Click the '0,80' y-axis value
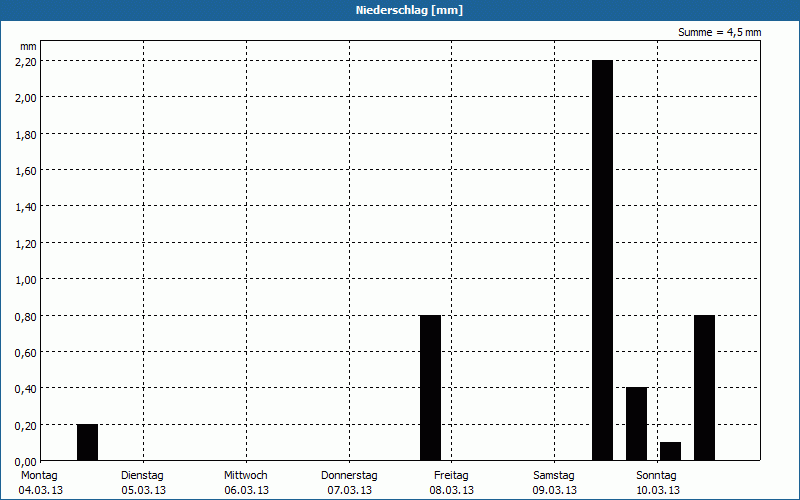Viewport: 800px width, 500px height. [x=26, y=317]
